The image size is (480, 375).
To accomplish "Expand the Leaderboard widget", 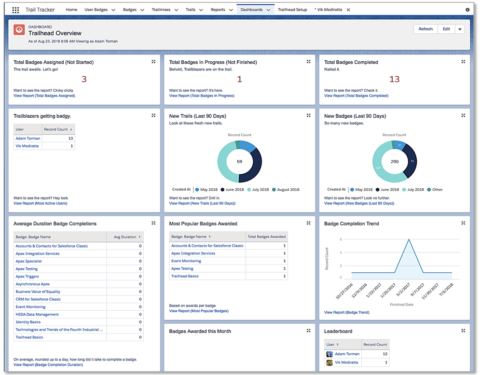I will tap(463, 331).
